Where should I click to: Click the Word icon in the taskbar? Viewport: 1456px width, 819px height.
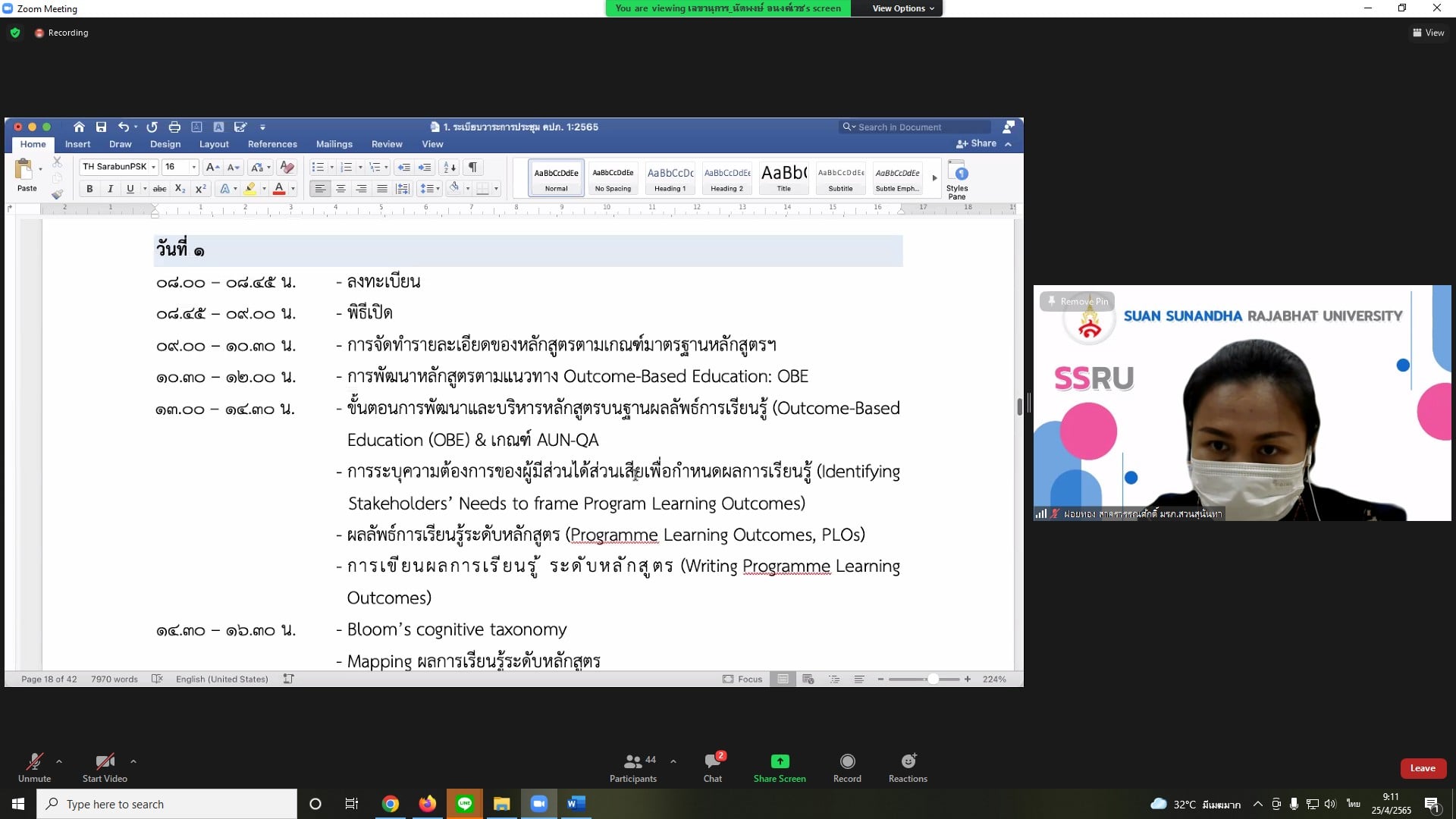coord(576,804)
